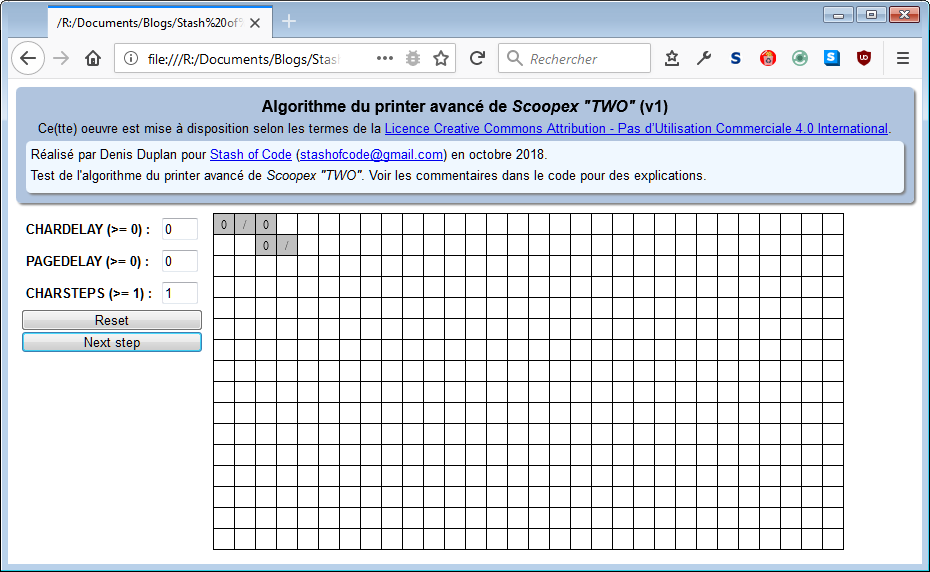Maximize the browser window
The height and width of the screenshot is (572, 930).
871,15
